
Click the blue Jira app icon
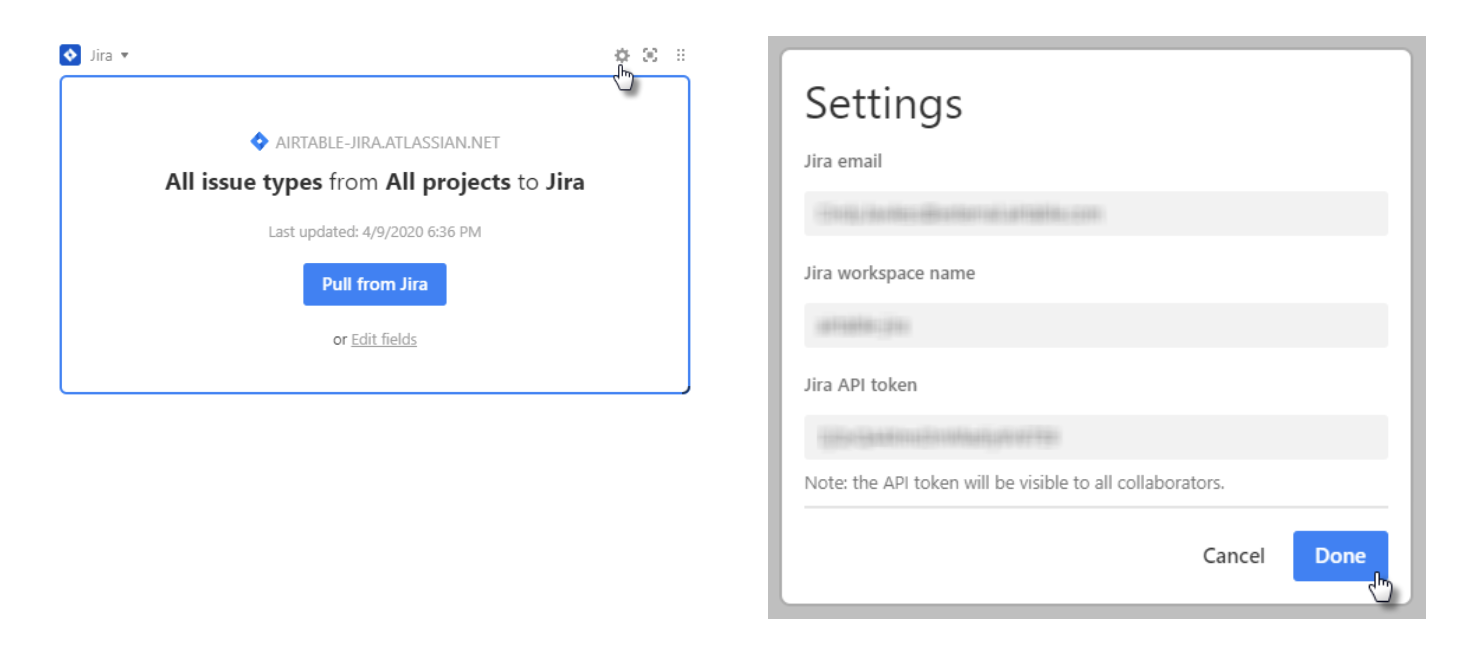pos(70,55)
